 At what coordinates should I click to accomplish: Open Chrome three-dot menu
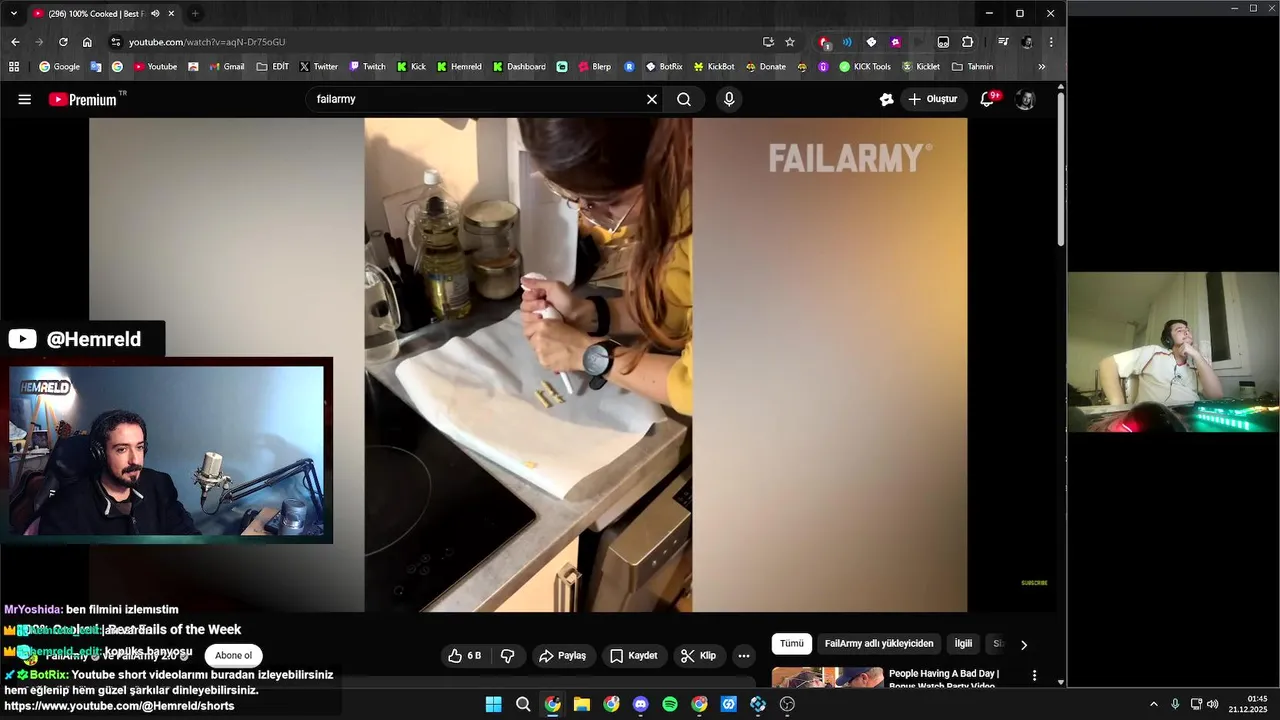click(1051, 42)
